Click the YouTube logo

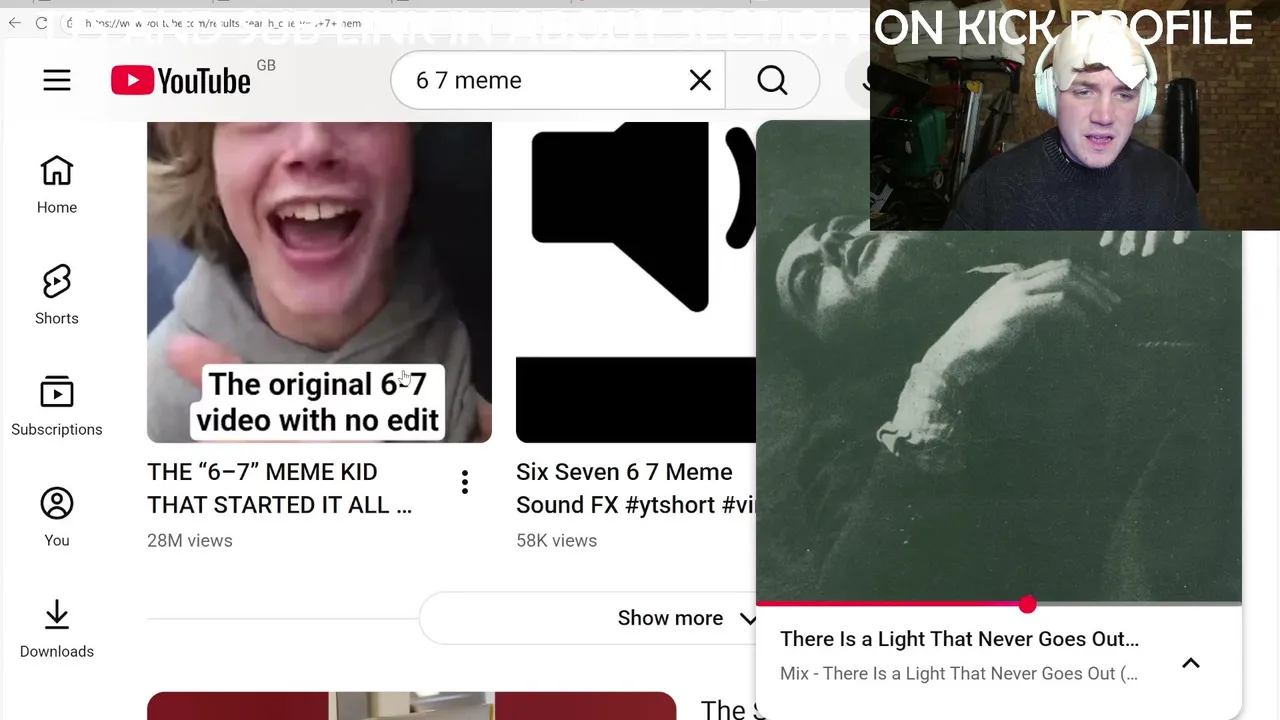coord(181,81)
